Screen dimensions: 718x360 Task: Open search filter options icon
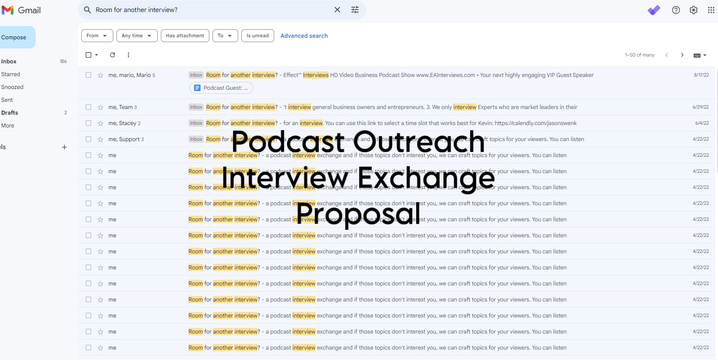click(x=355, y=10)
